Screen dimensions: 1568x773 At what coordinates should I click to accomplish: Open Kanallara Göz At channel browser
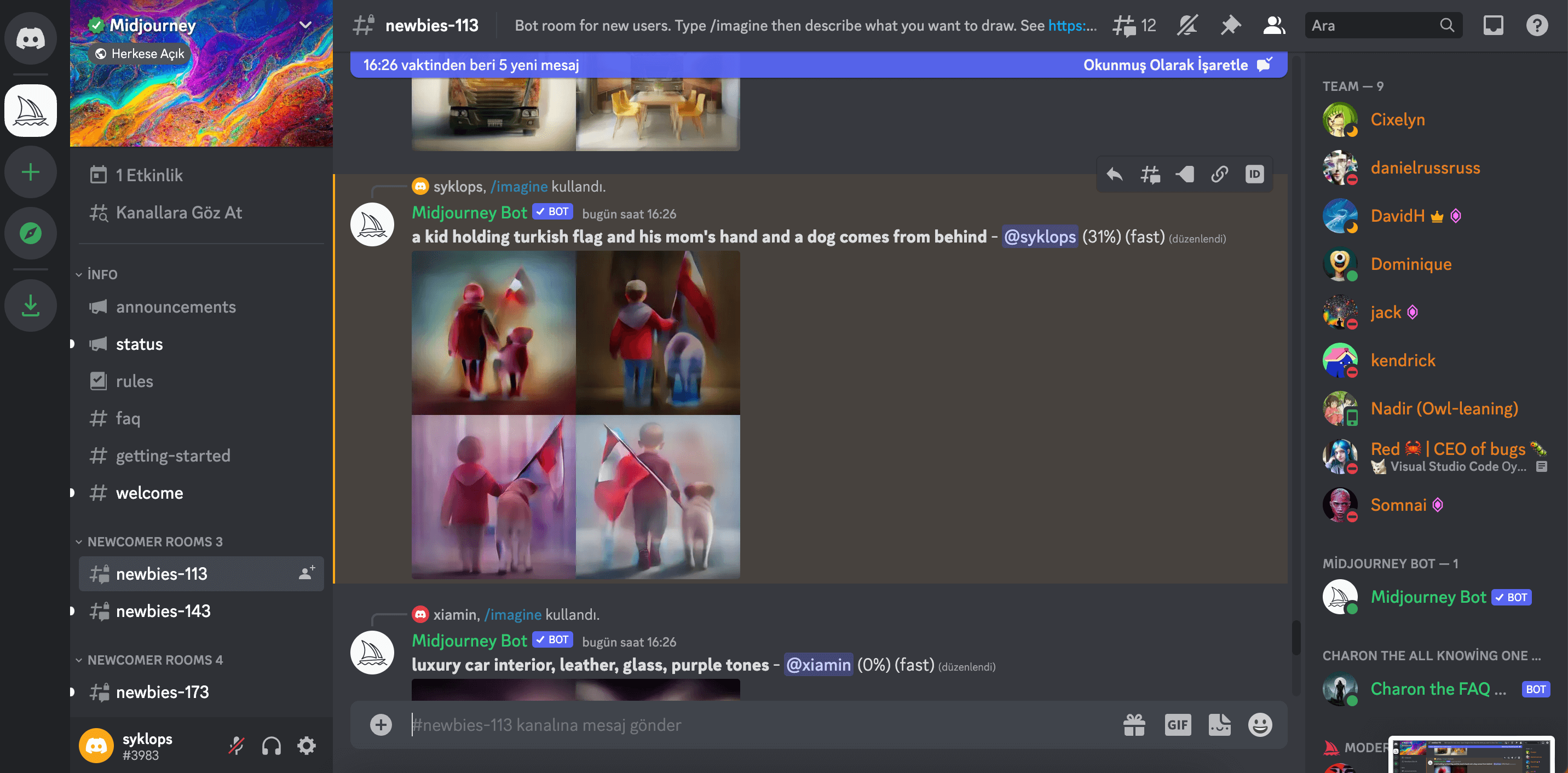pos(201,212)
